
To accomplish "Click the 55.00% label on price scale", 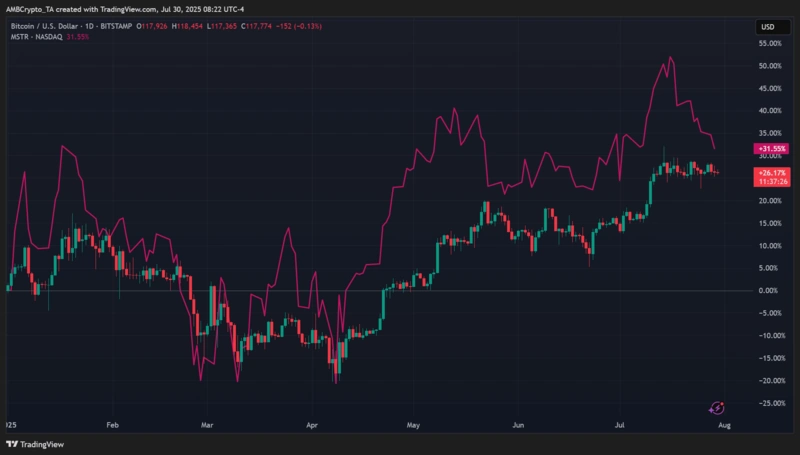I will [x=768, y=44].
